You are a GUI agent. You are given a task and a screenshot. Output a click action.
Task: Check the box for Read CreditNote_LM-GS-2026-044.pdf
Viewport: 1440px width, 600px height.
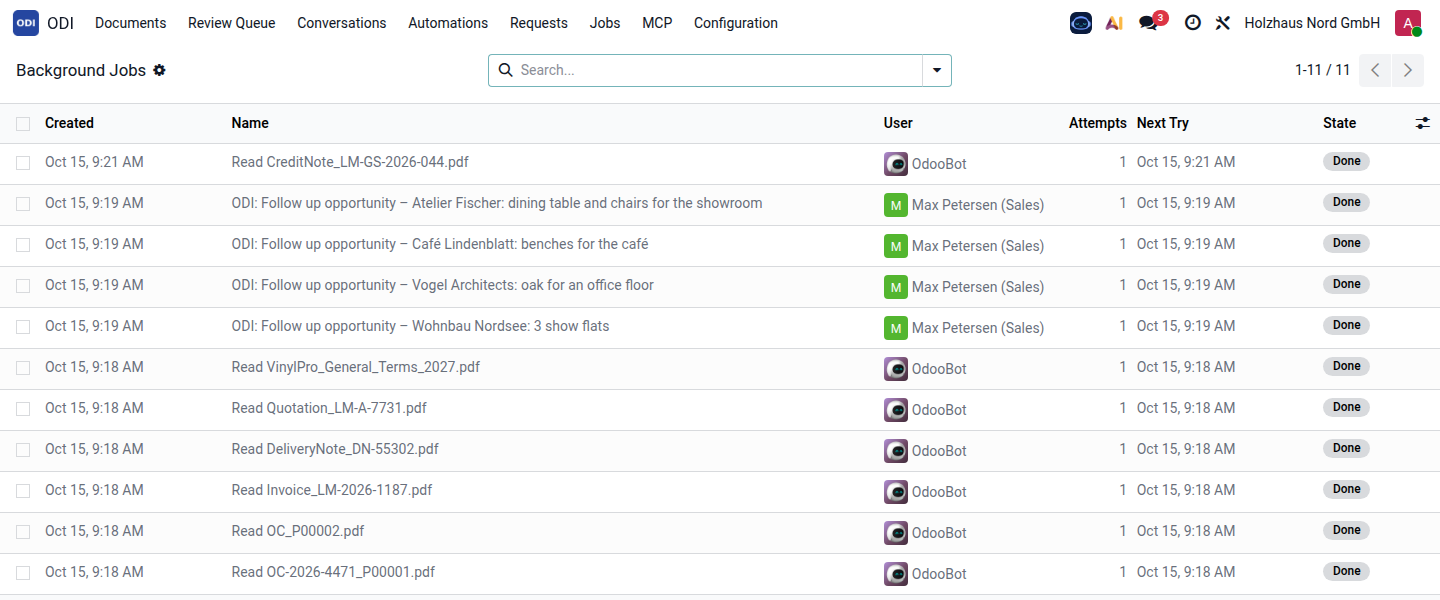pos(23,163)
